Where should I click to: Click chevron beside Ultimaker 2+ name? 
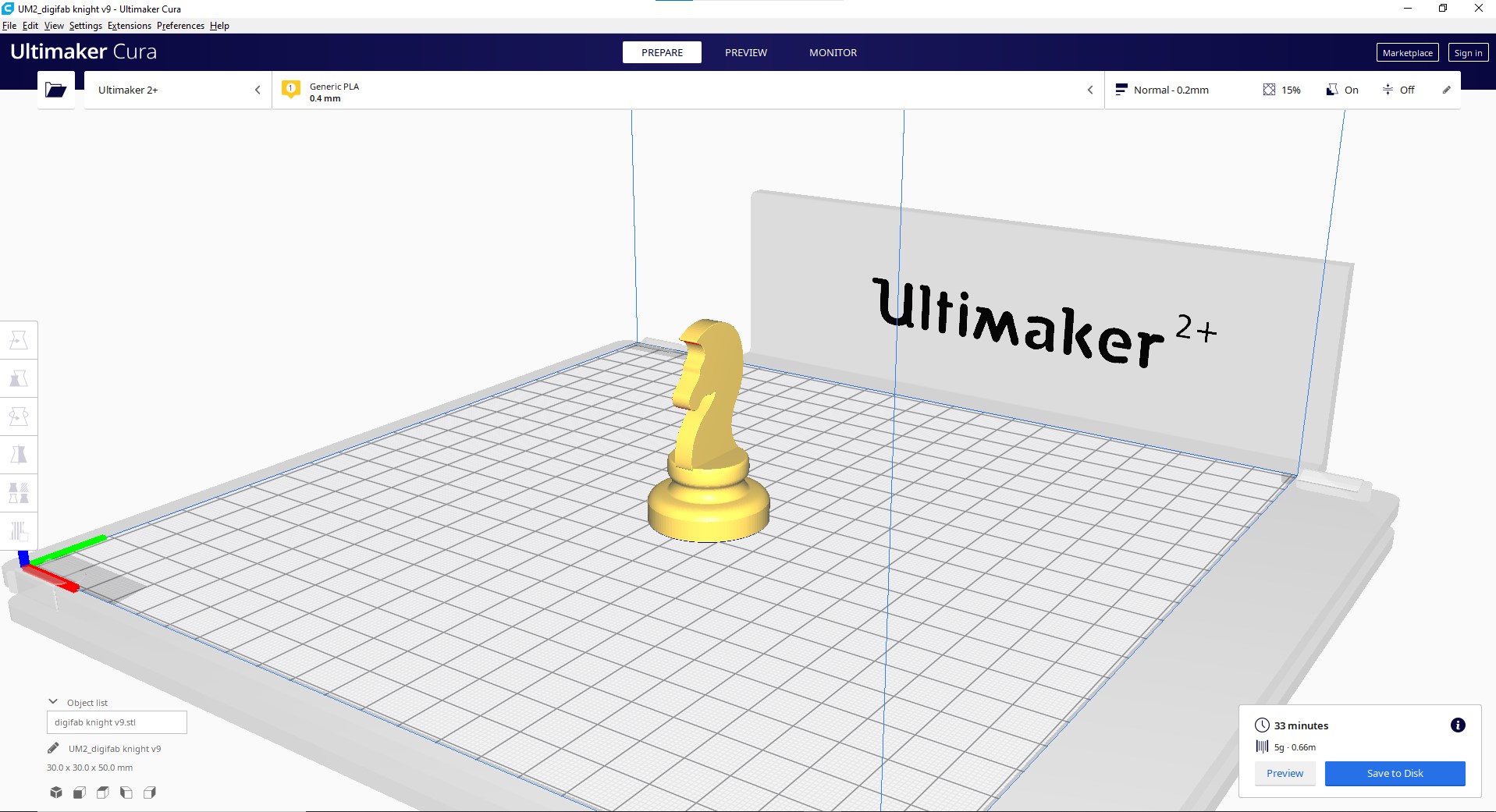(x=258, y=90)
